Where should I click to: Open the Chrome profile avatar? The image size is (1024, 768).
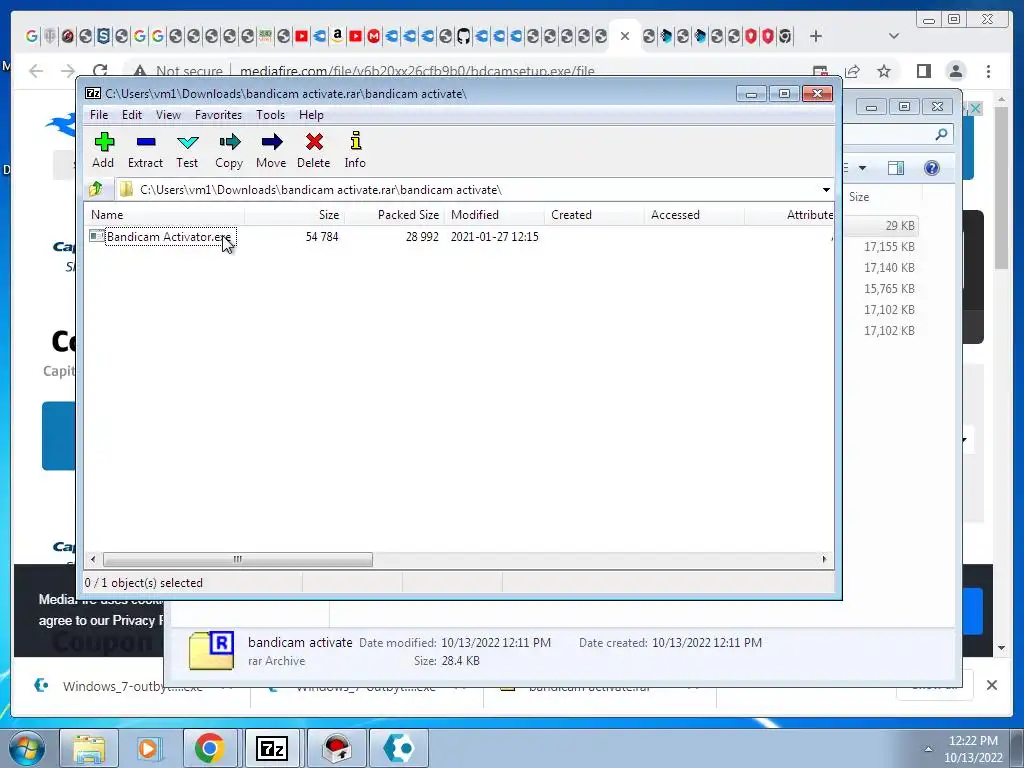[956, 71]
